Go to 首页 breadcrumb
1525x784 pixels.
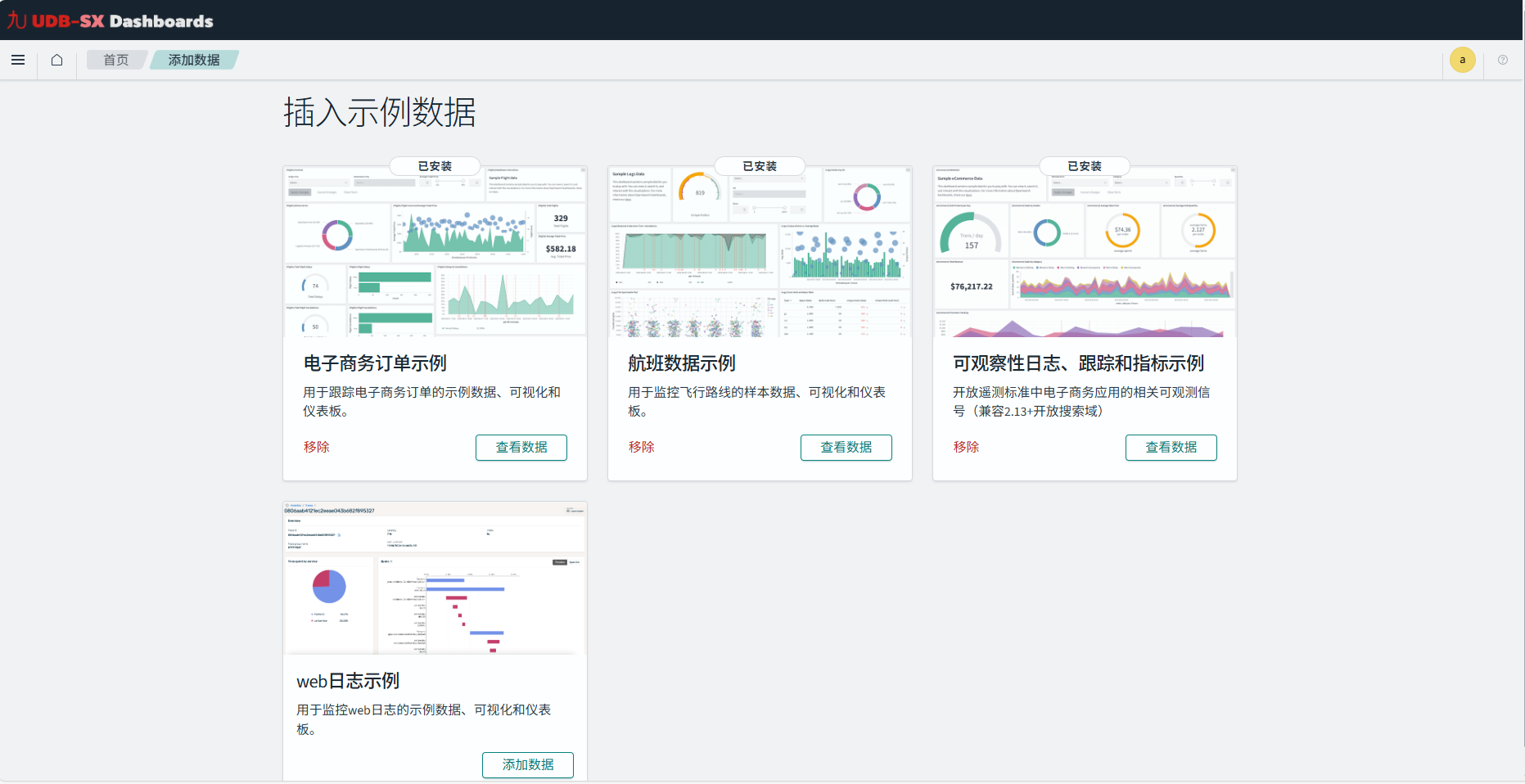115,60
